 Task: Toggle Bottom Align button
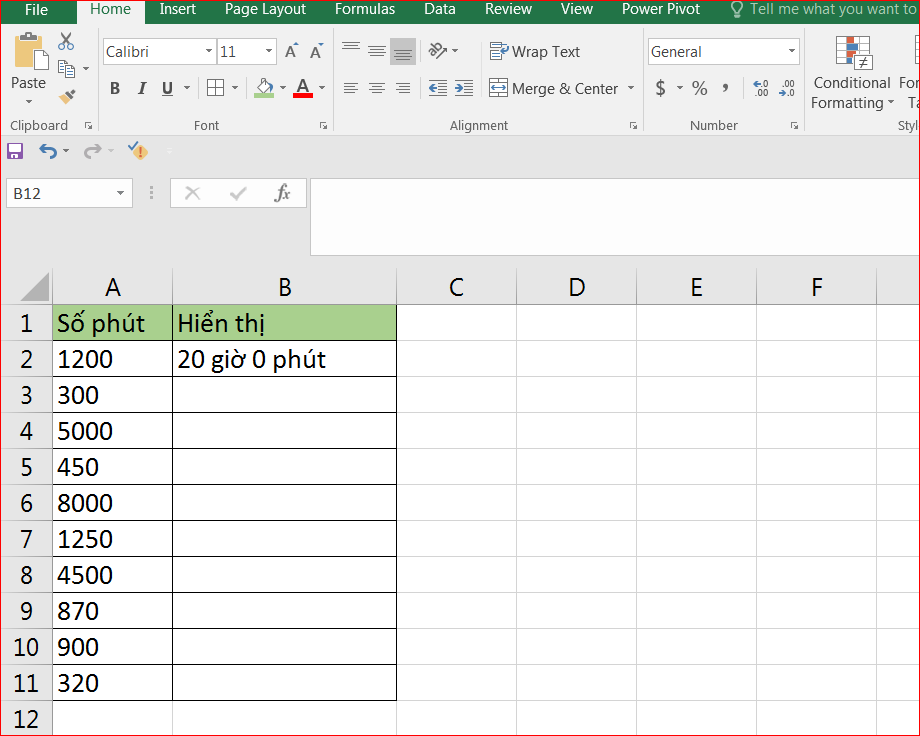click(402, 51)
